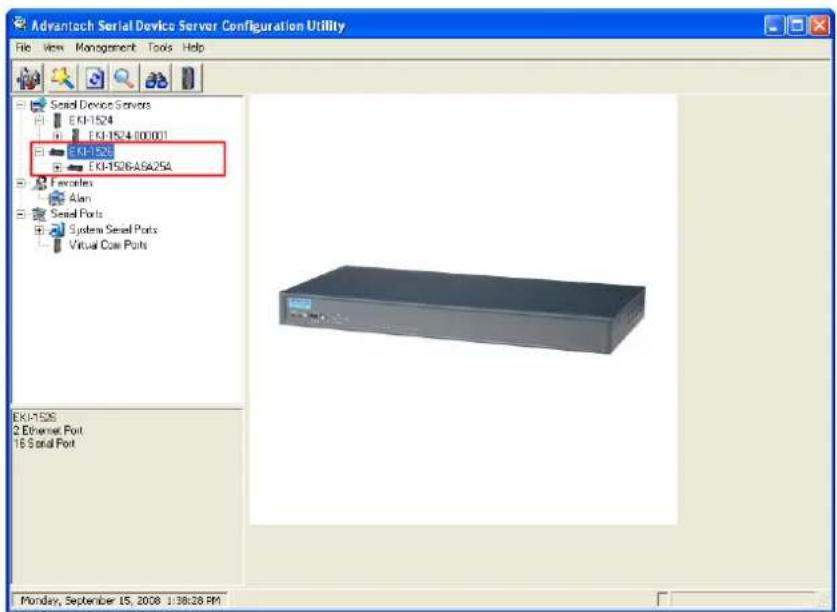Click the '2 Ethernet Port' info text
This screenshot has width=837, height=612.
48,430
